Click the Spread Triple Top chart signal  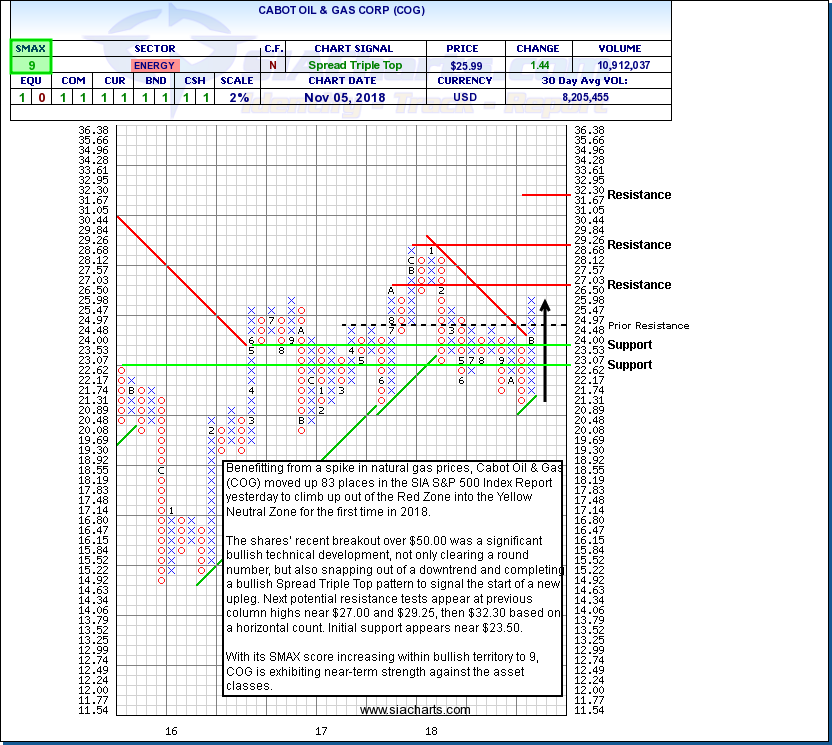click(353, 65)
